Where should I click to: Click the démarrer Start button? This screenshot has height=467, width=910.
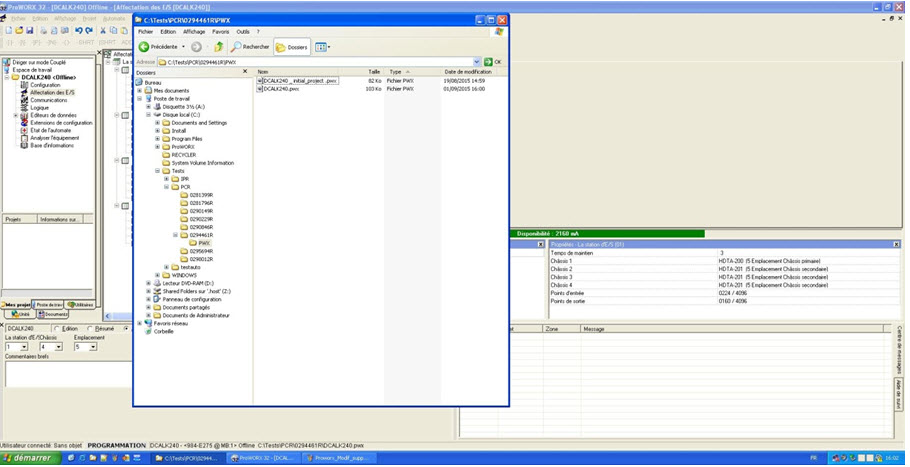[30, 458]
